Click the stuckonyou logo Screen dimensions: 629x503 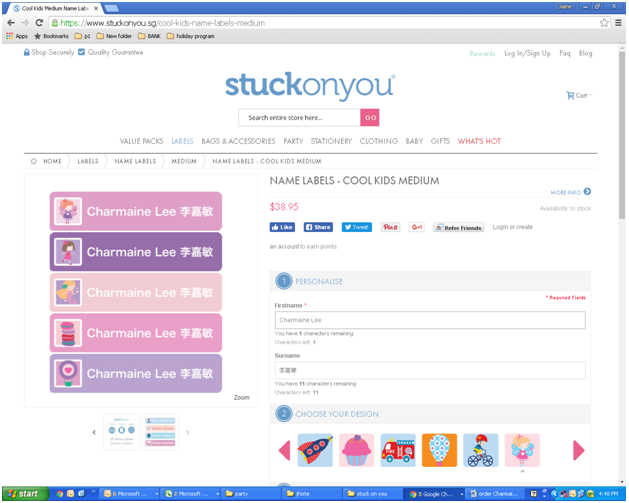click(310, 85)
